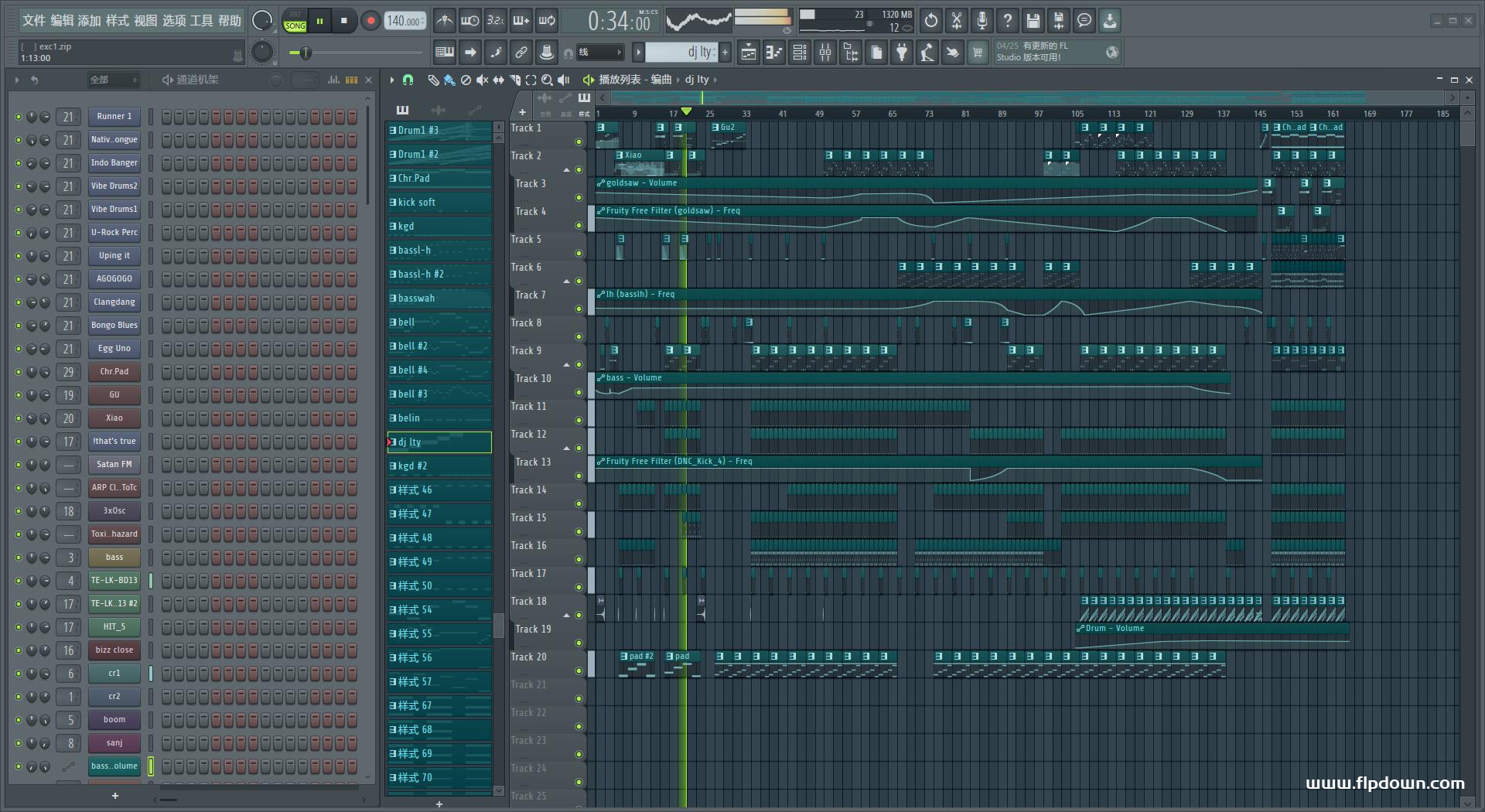This screenshot has height=812, width=1485.
Task: Toggle mute light on Track 1
Action: click(579, 142)
